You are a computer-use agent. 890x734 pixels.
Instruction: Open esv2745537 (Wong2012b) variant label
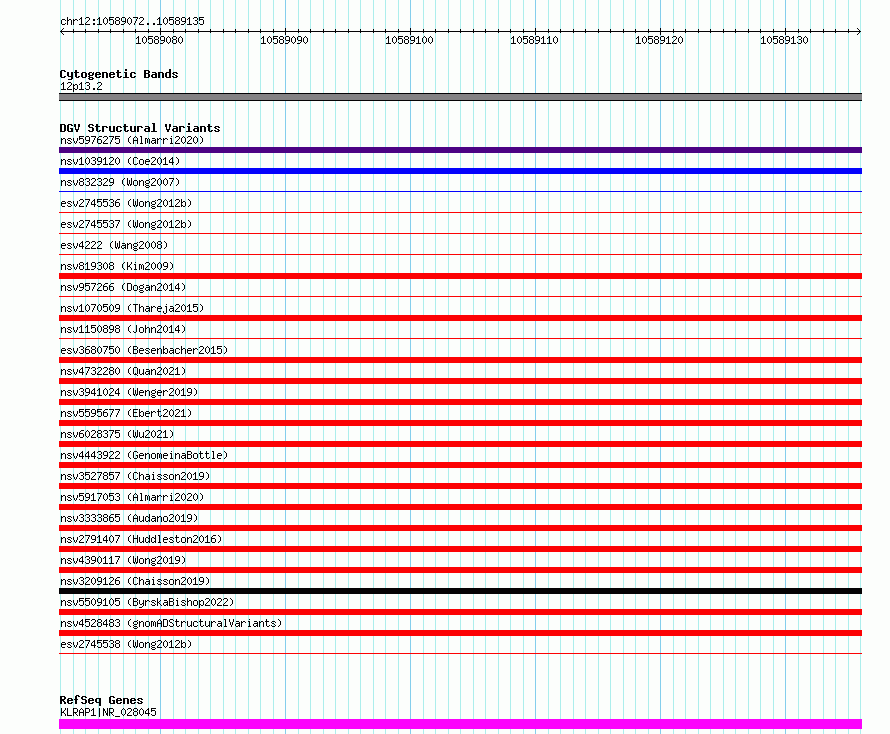pos(126,224)
